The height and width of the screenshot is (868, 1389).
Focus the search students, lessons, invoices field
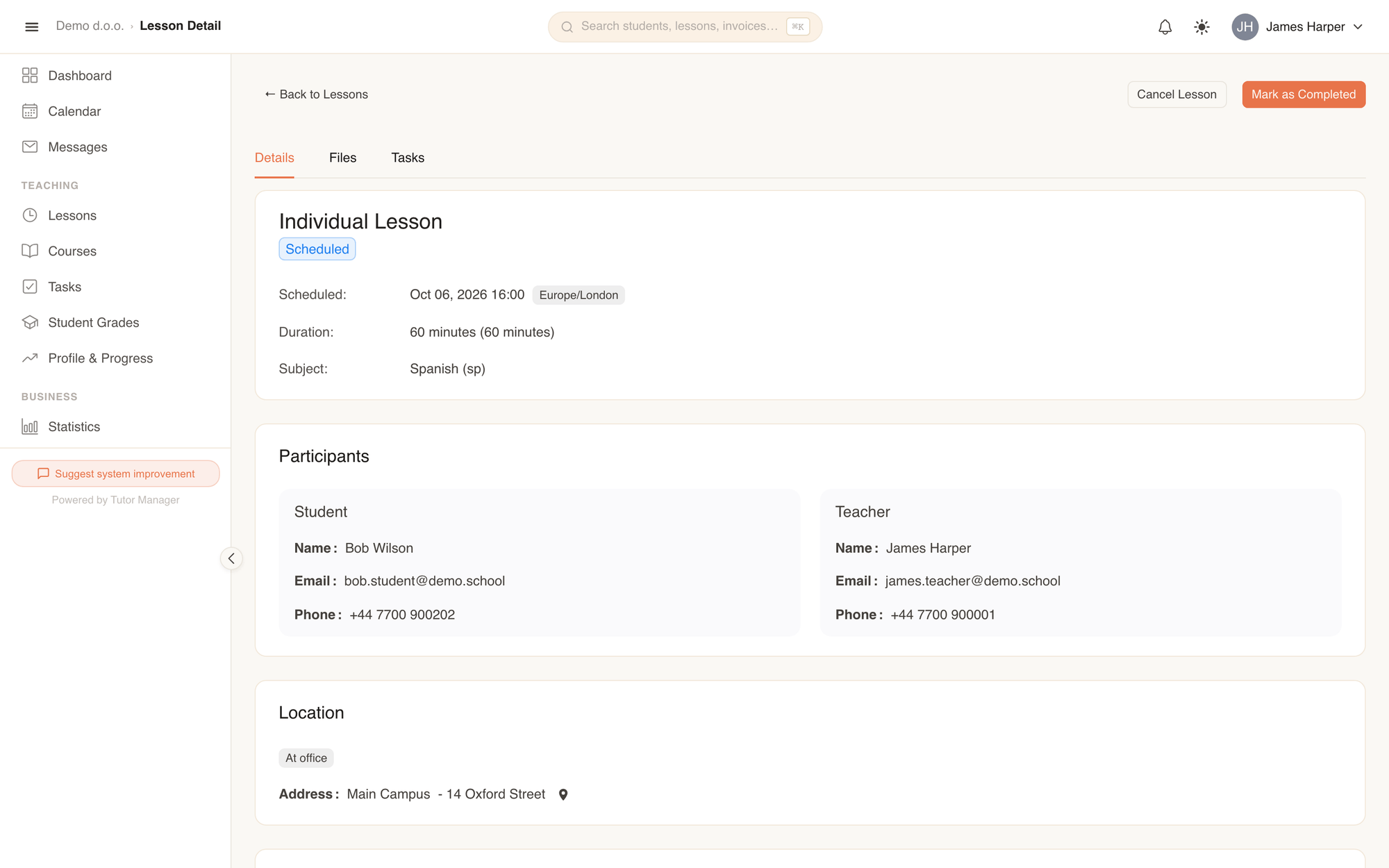(685, 27)
